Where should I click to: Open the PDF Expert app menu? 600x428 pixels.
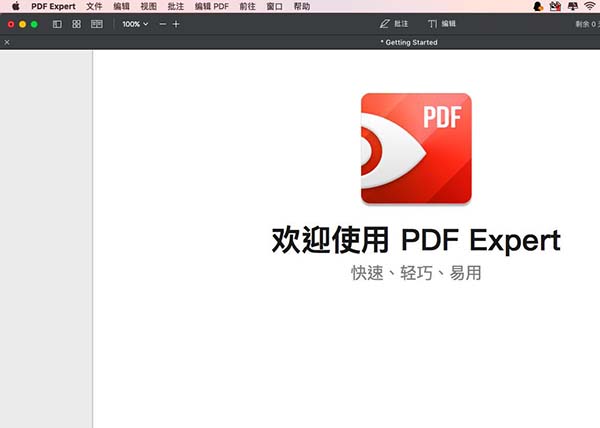point(53,7)
